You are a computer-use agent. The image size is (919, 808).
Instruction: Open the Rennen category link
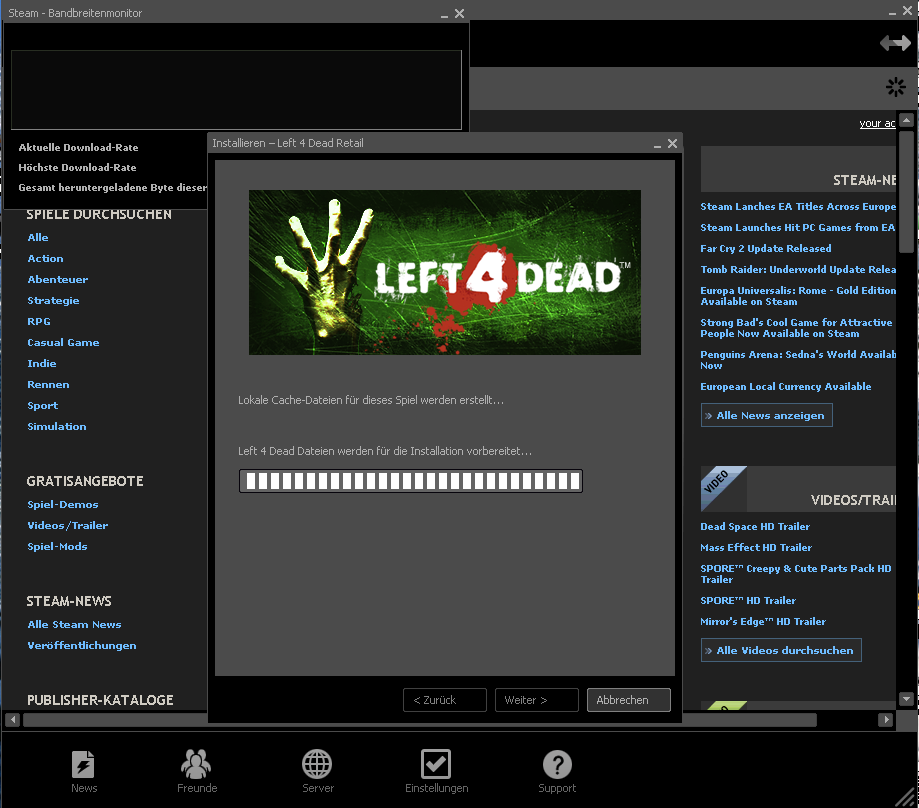pos(48,384)
